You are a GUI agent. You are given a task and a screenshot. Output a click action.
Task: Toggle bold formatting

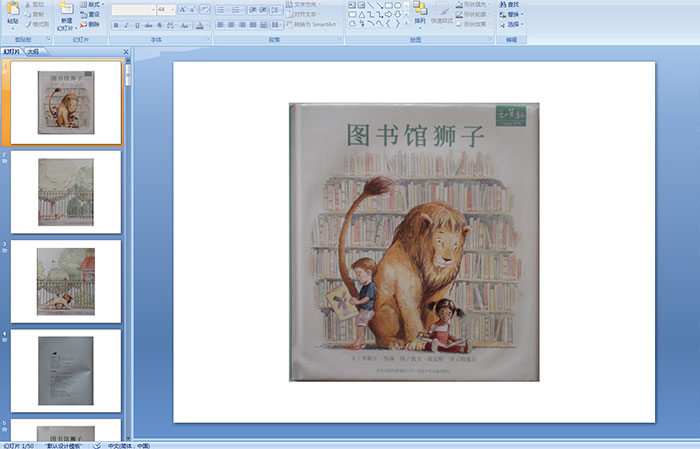pos(116,25)
